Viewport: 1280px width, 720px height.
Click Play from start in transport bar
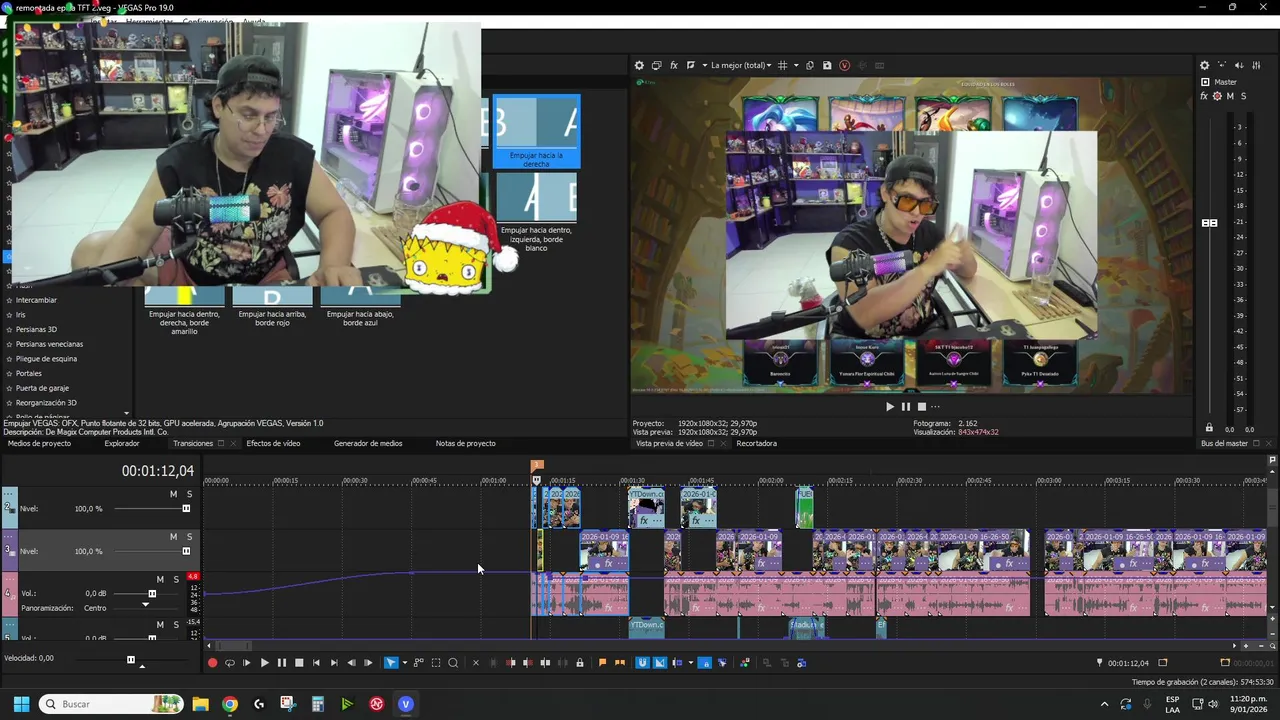pos(247,663)
